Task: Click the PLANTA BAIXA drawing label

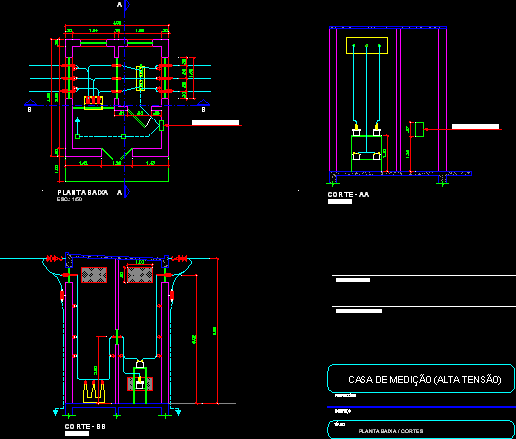Action: click(x=83, y=193)
